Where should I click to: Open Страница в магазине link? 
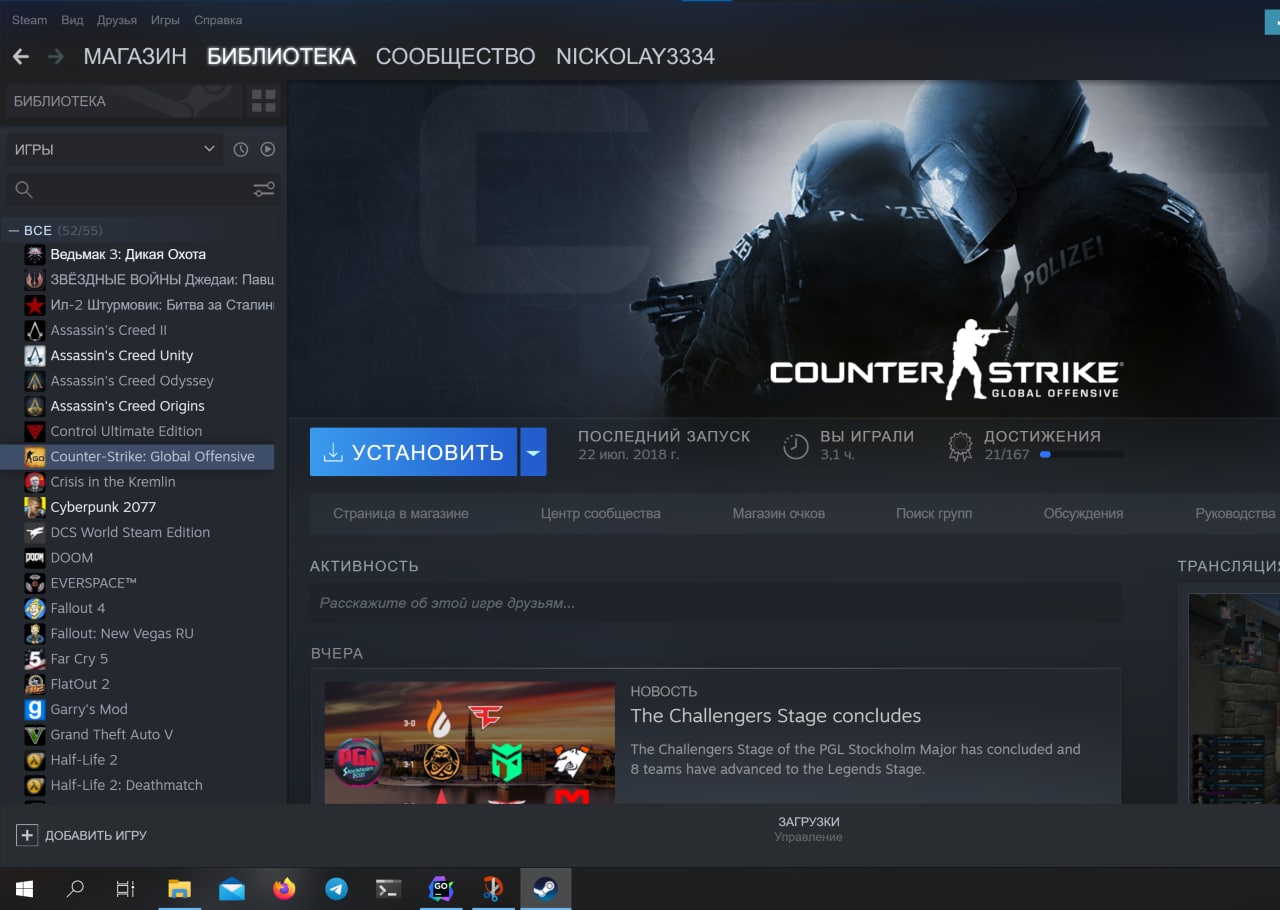401,513
